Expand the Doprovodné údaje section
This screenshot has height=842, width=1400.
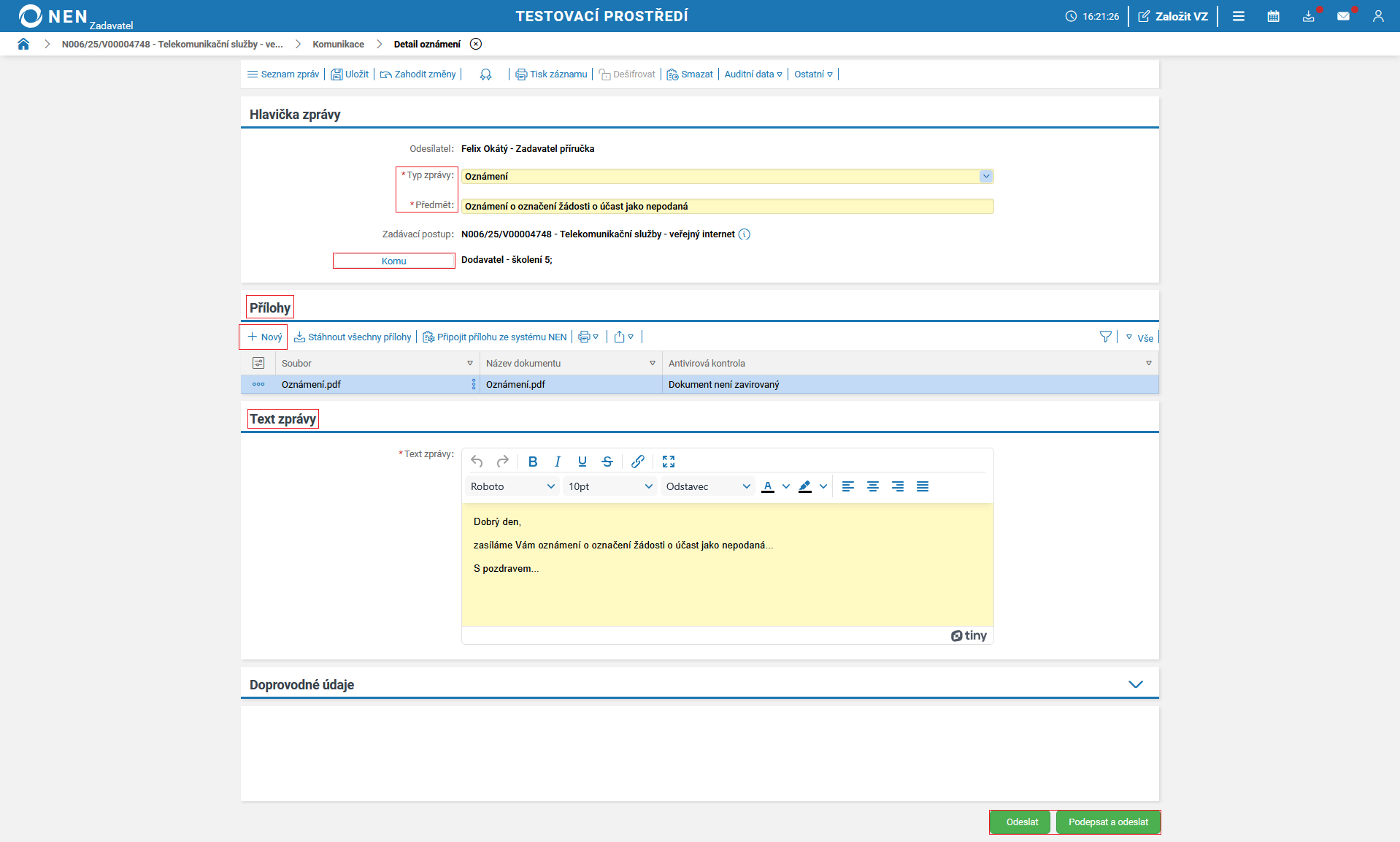point(1135,684)
